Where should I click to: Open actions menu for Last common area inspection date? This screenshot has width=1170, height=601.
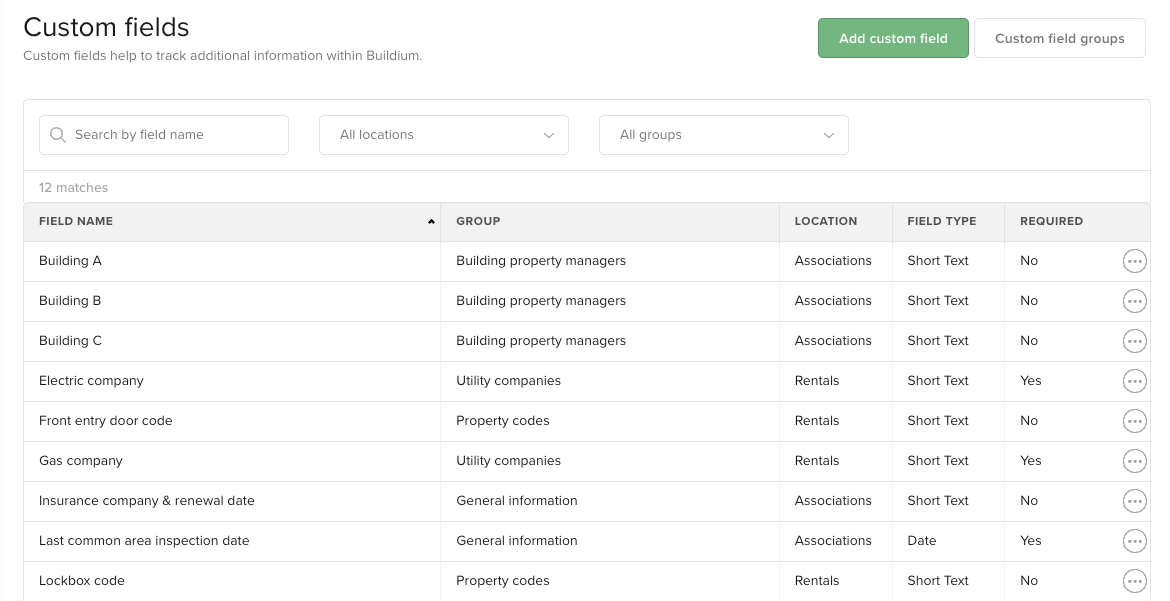(1134, 541)
